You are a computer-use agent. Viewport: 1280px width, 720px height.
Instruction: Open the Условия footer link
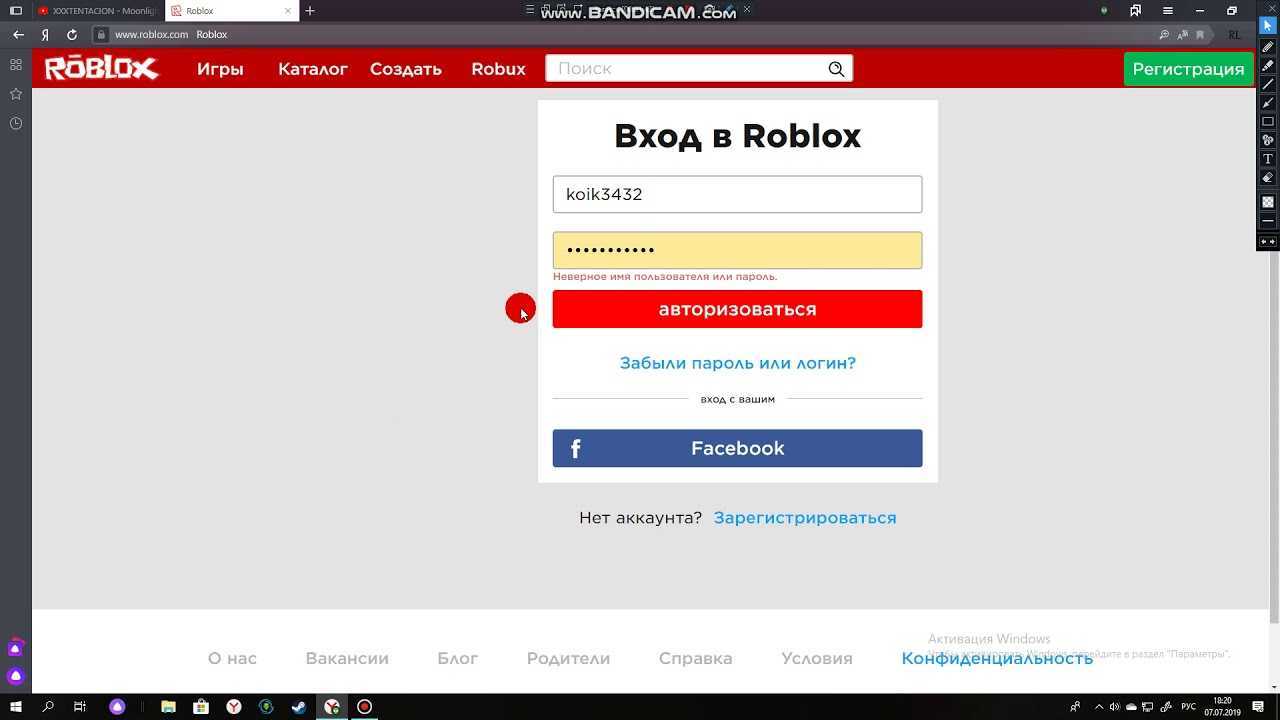tap(817, 658)
